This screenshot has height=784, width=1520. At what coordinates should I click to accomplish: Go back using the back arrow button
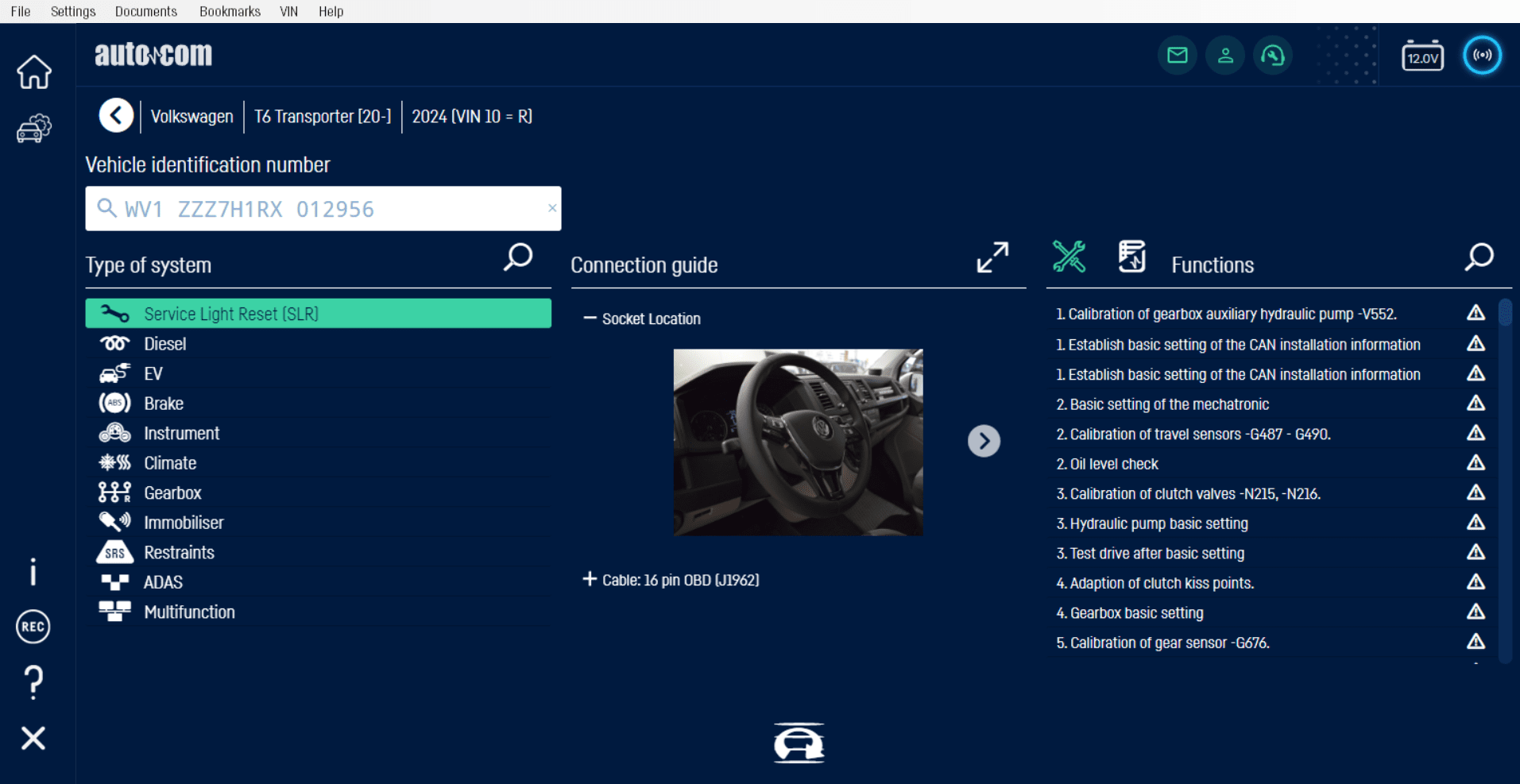tap(116, 116)
